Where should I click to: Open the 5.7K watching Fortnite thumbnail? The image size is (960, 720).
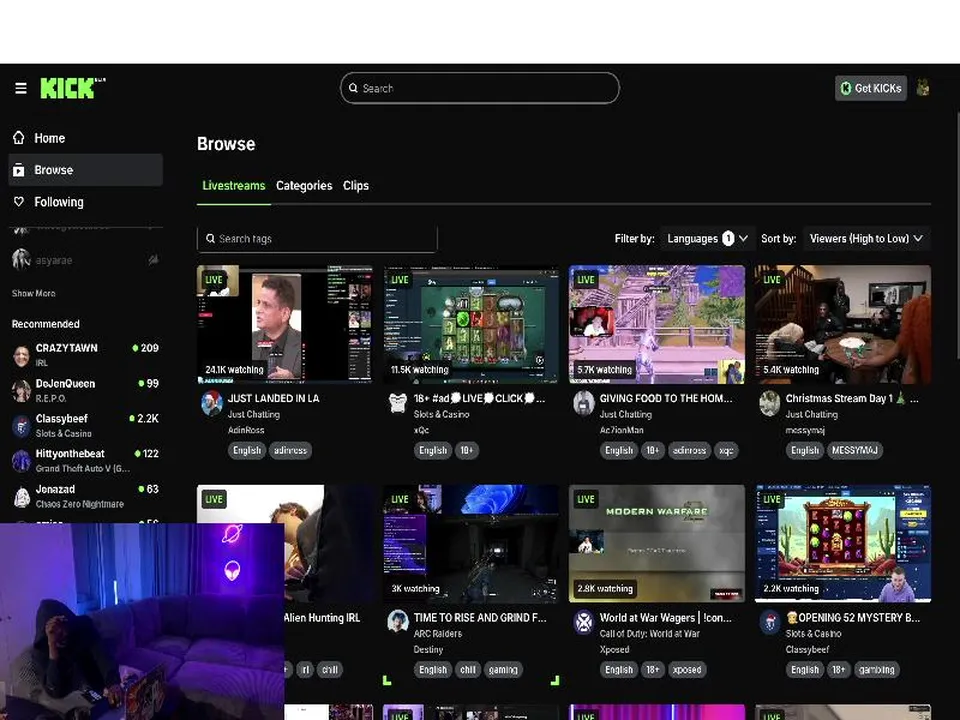657,324
